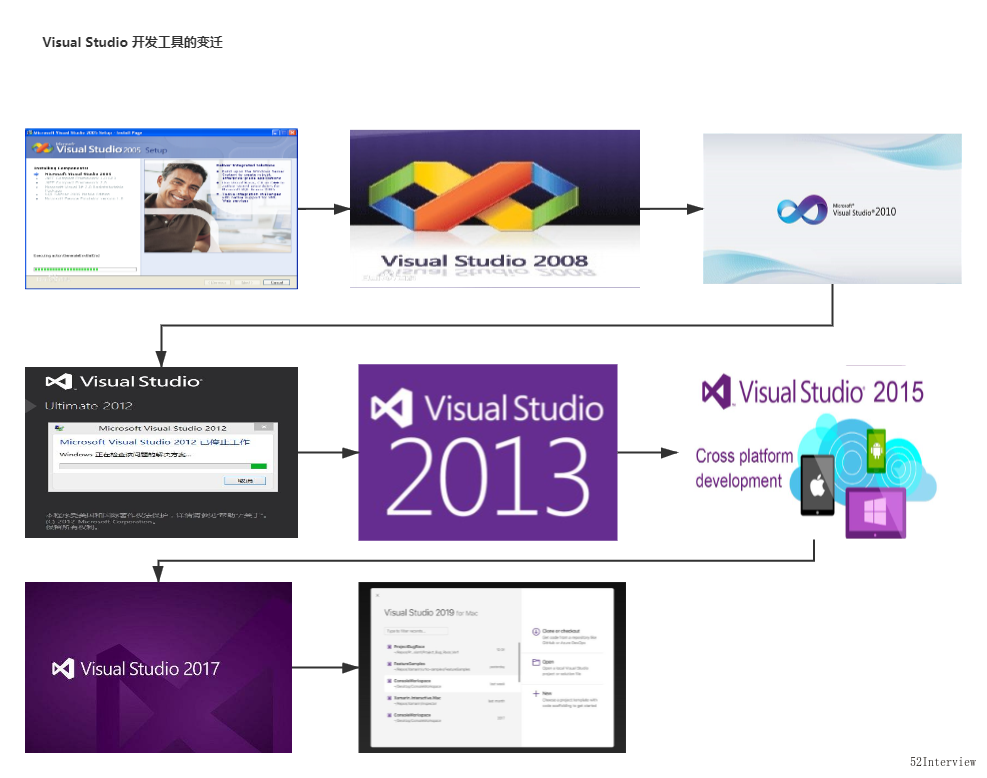
Task: Click the white Visual Studio Ultimate 2012 logo
Action: point(59,381)
